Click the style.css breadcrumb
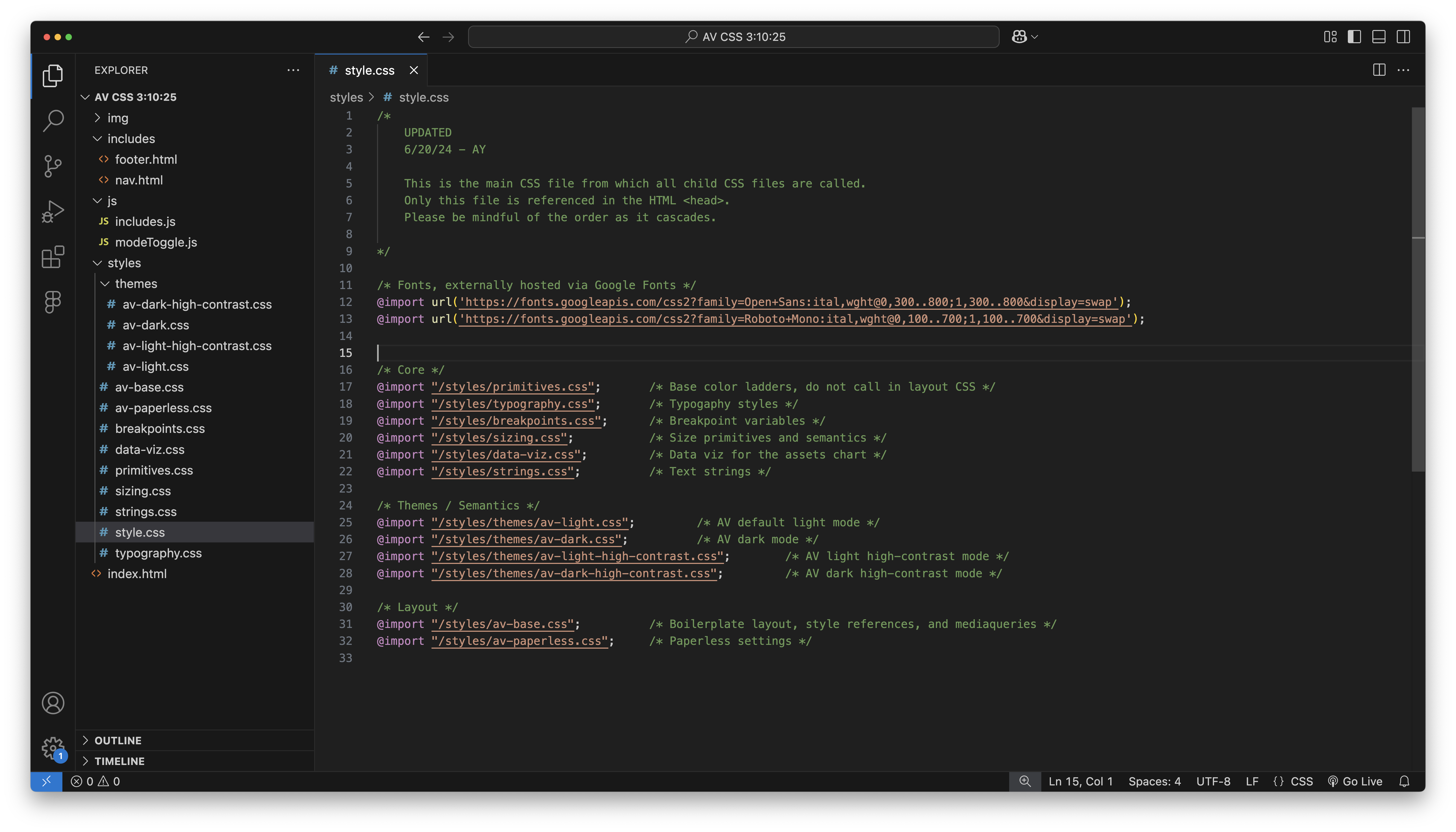The width and height of the screenshot is (1456, 832). coord(423,97)
